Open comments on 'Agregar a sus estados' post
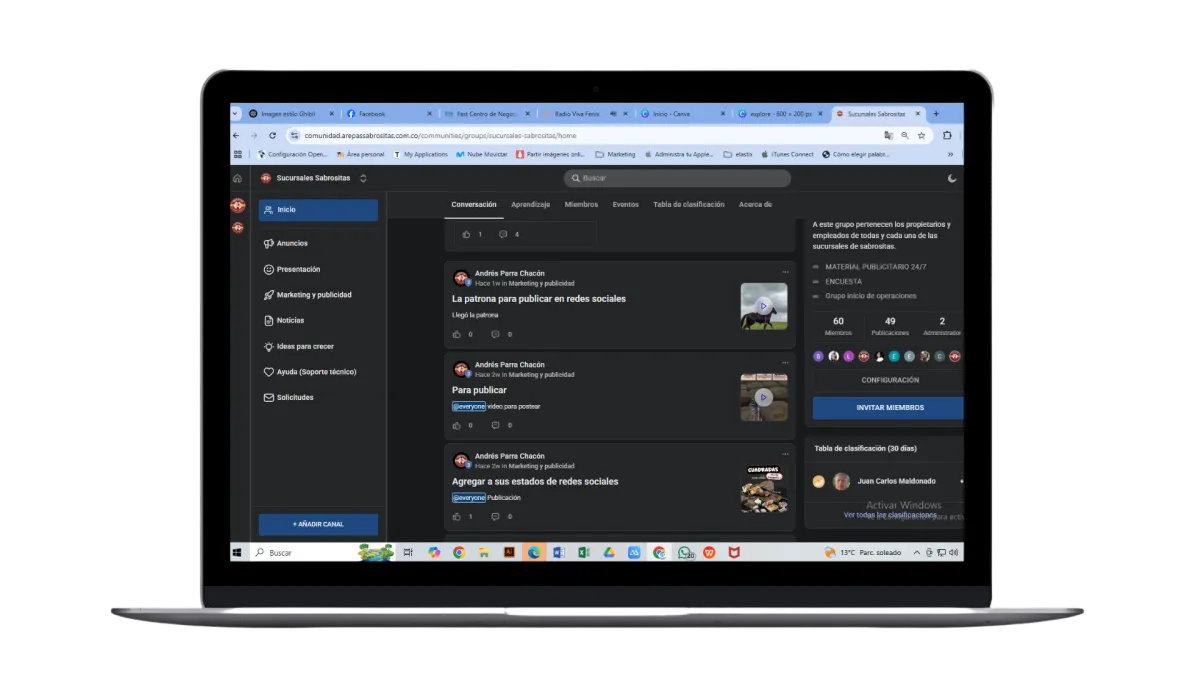Screen dimensions: 1200x675 [x=495, y=516]
